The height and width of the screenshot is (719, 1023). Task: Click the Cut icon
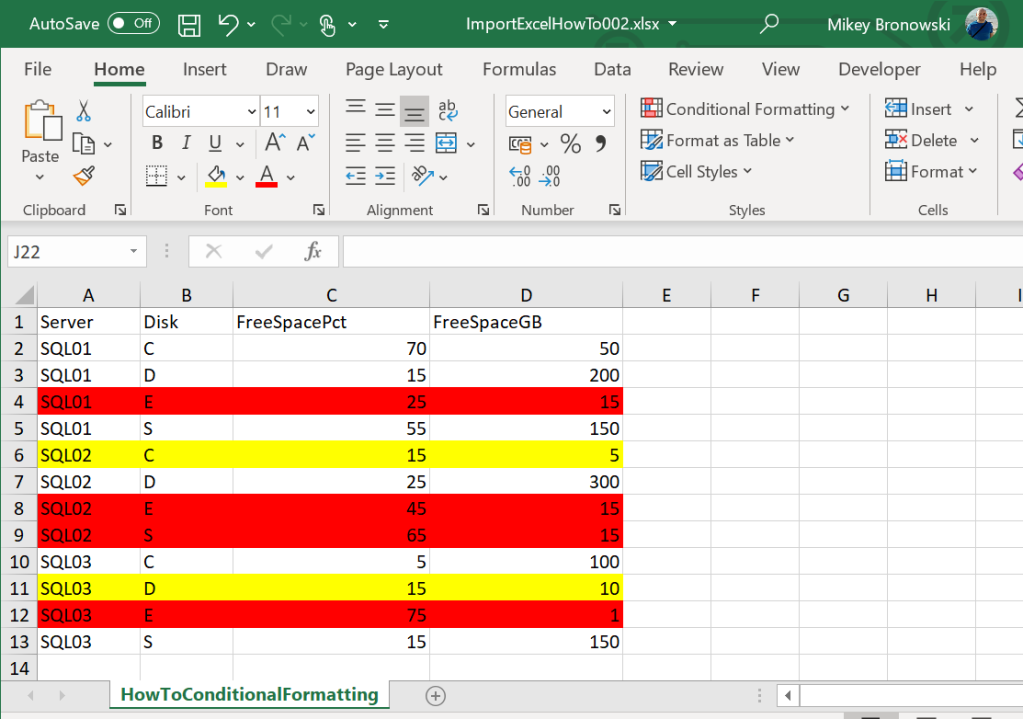(x=84, y=109)
